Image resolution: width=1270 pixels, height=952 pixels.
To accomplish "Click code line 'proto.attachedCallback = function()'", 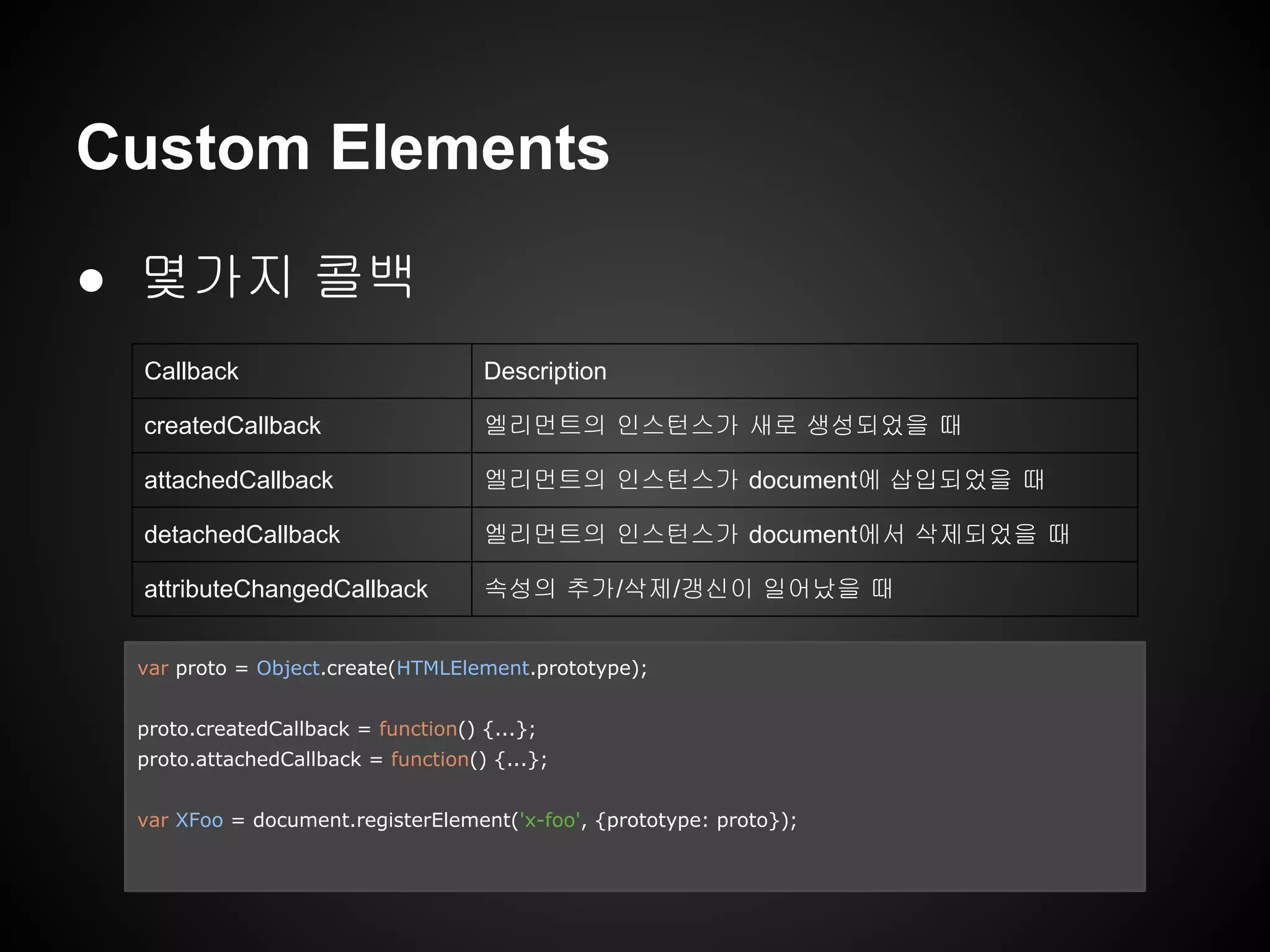I will click(342, 759).
